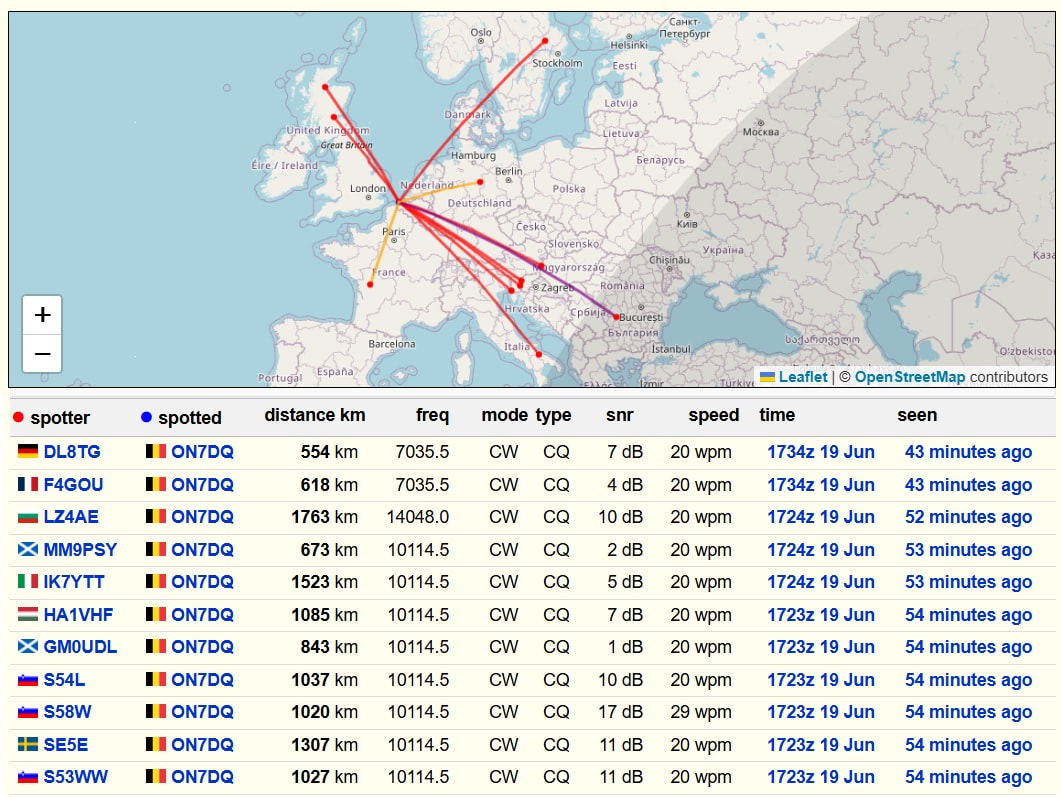The image size is (1061, 797).
Task: Click the 'mode' column header
Action: (x=504, y=415)
